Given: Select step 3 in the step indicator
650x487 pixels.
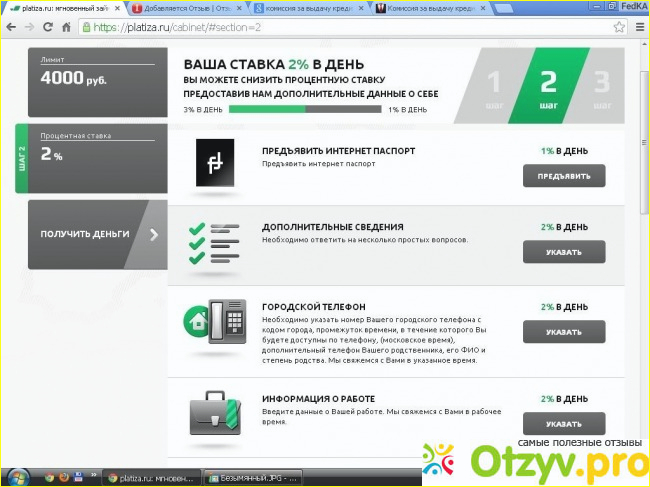Looking at the screenshot, I should tap(602, 87).
